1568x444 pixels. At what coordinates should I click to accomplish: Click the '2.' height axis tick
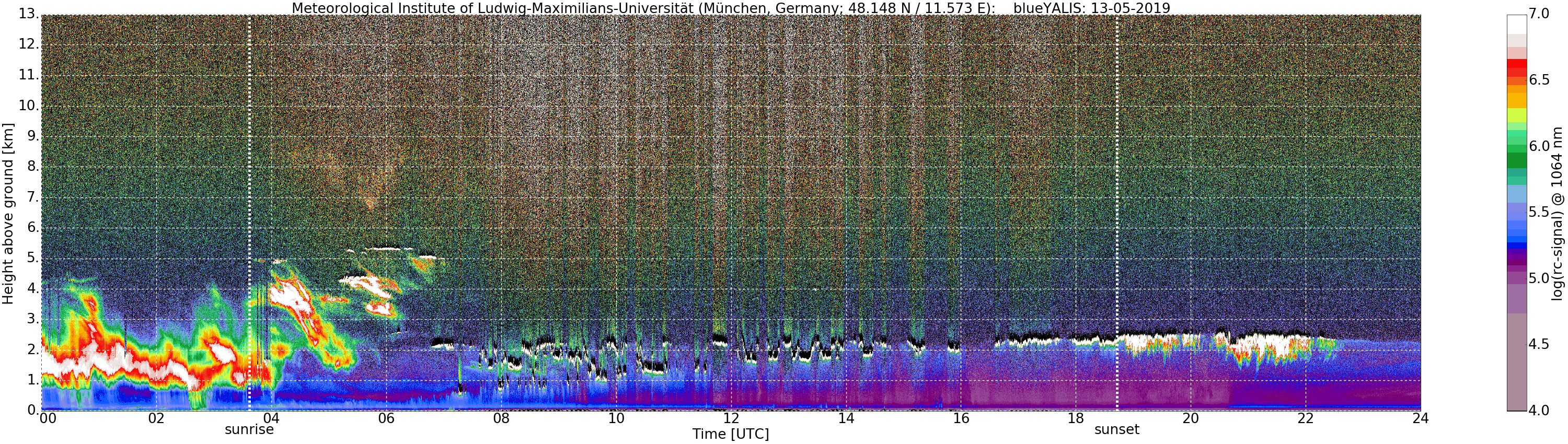(33, 349)
